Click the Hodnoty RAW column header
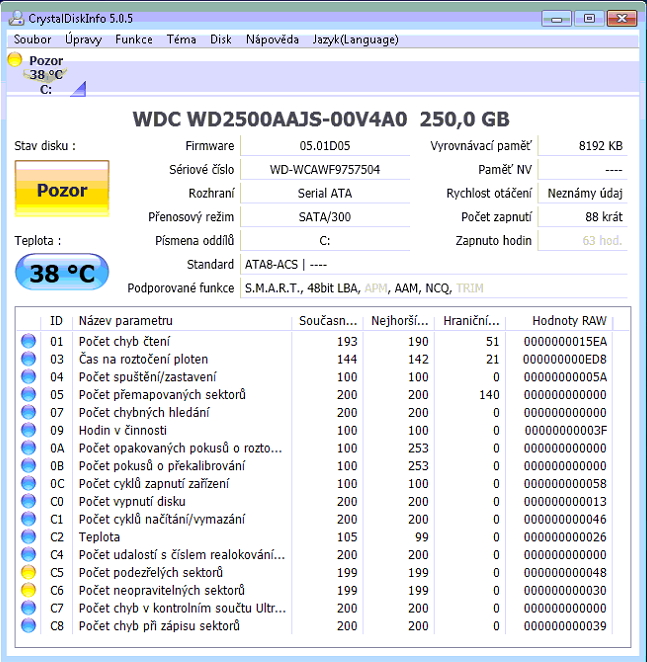 pyautogui.click(x=570, y=321)
